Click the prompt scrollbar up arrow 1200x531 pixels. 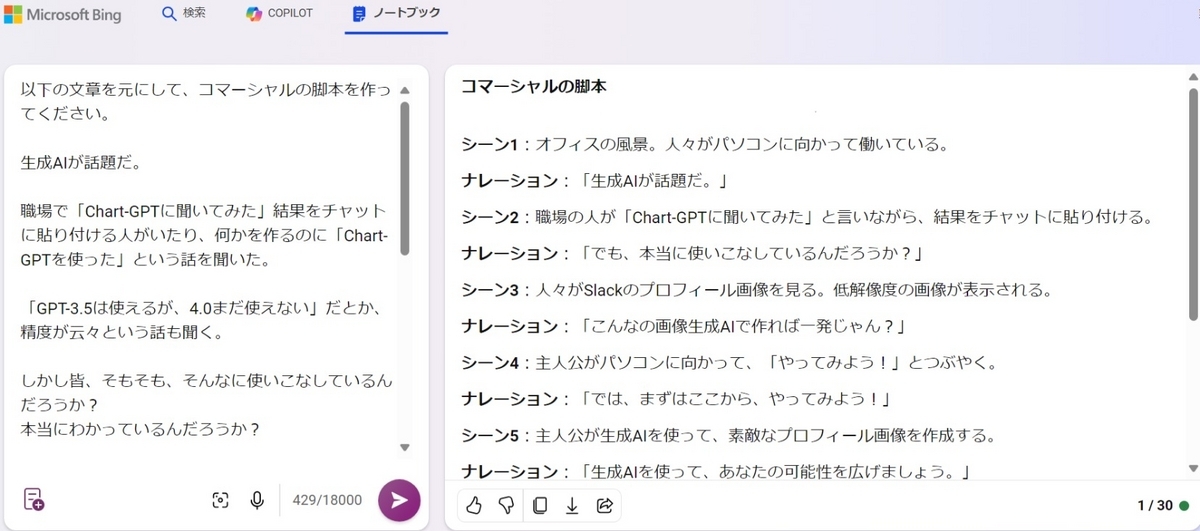pos(405,90)
